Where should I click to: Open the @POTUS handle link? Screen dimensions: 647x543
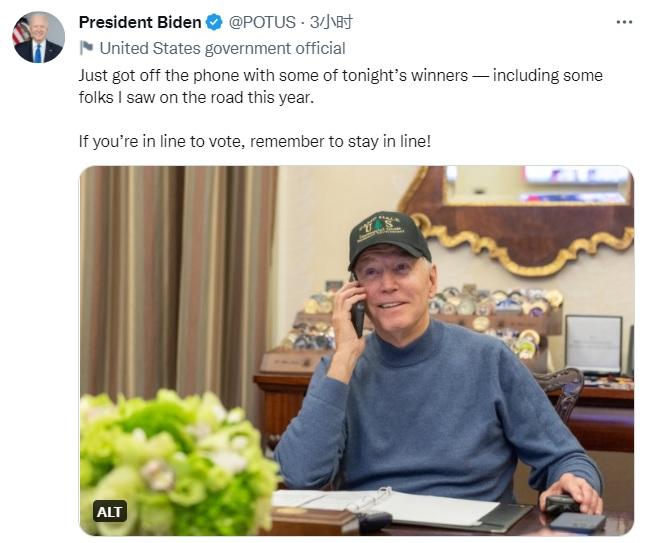click(x=263, y=22)
